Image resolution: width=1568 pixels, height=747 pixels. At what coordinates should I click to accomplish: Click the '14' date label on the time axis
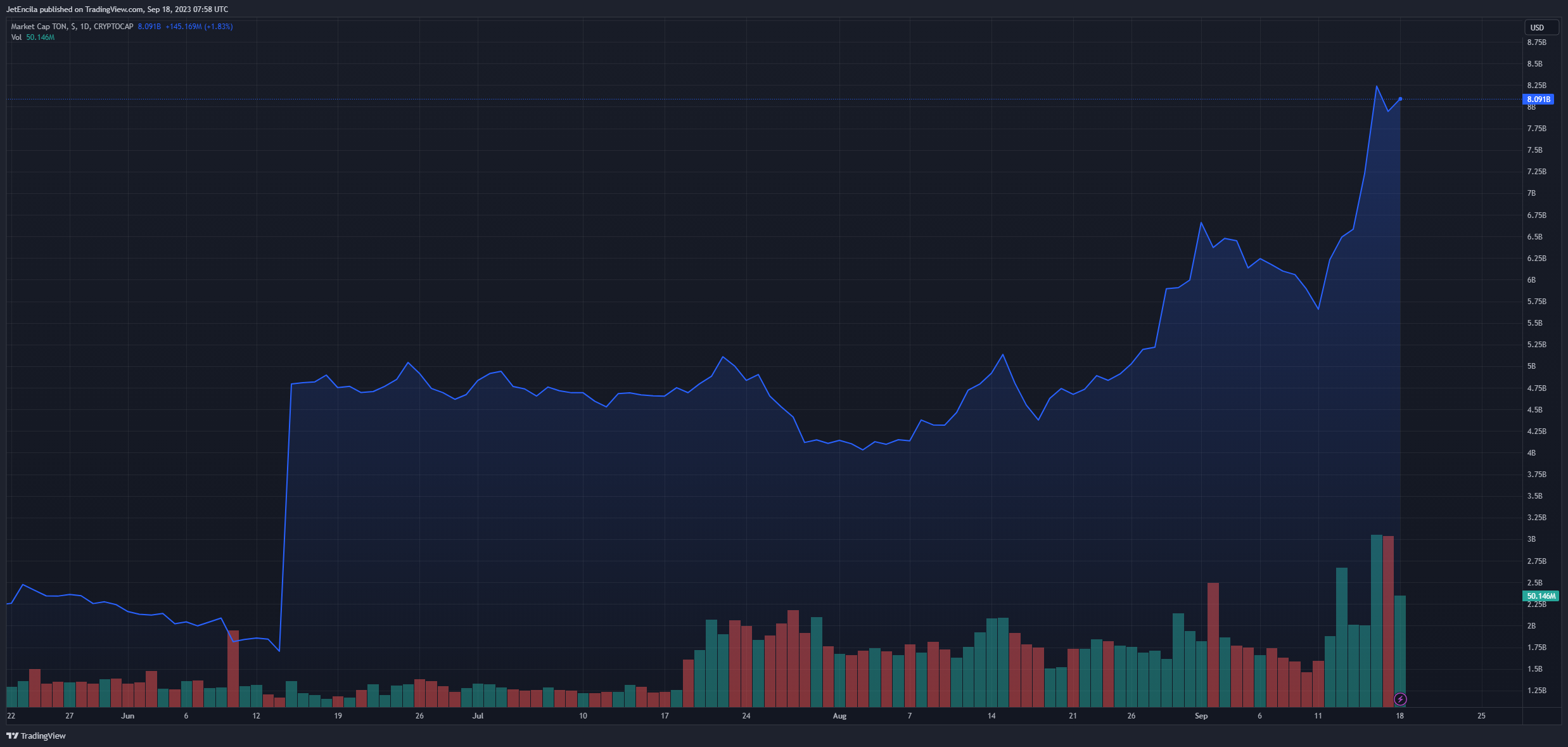pyautogui.click(x=991, y=716)
